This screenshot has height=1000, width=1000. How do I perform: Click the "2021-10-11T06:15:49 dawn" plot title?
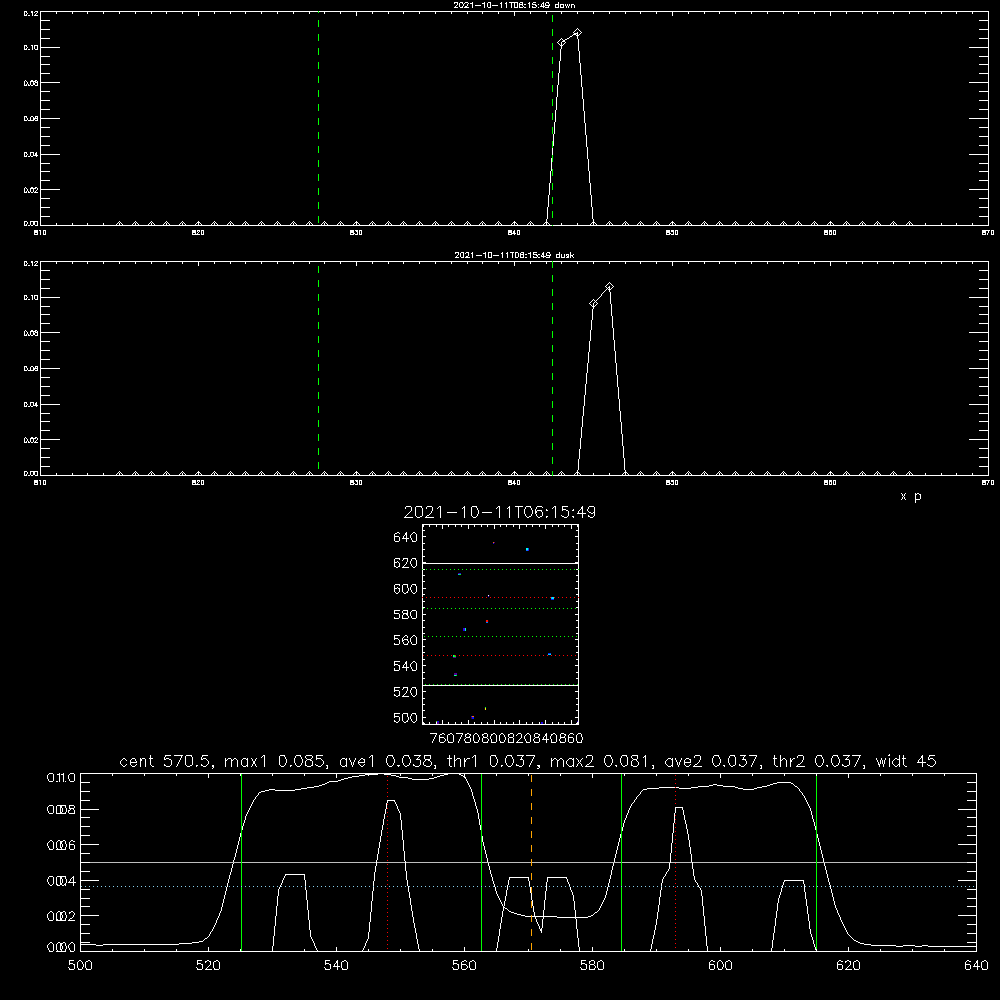[514, 5]
